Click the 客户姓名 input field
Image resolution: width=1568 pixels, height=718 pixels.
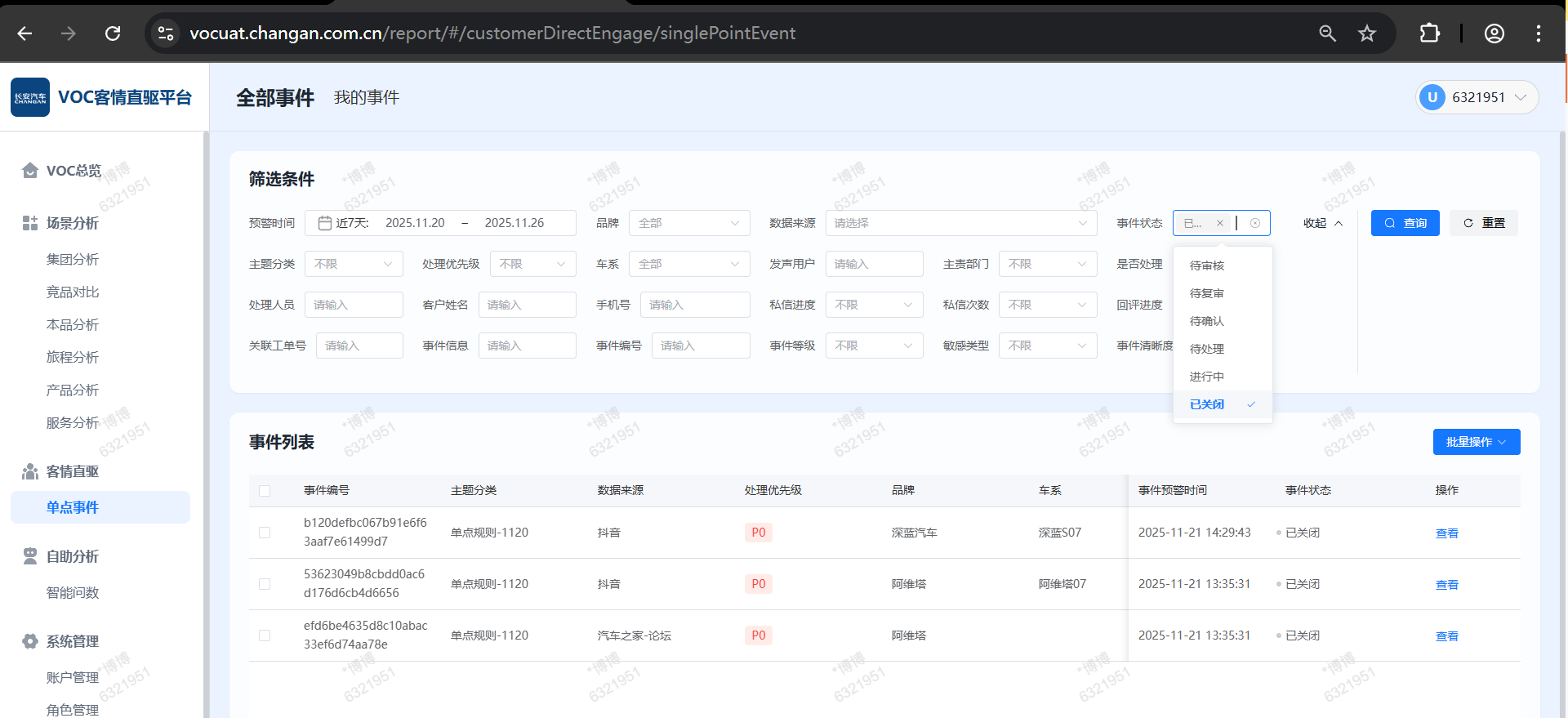(x=527, y=305)
